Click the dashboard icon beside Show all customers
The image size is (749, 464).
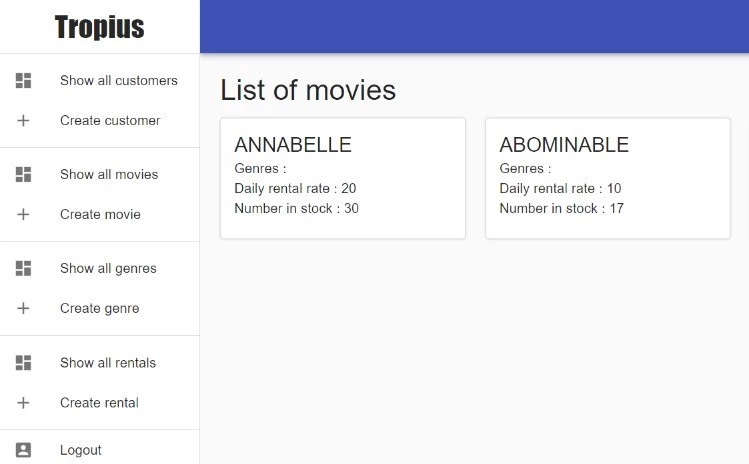point(24,81)
